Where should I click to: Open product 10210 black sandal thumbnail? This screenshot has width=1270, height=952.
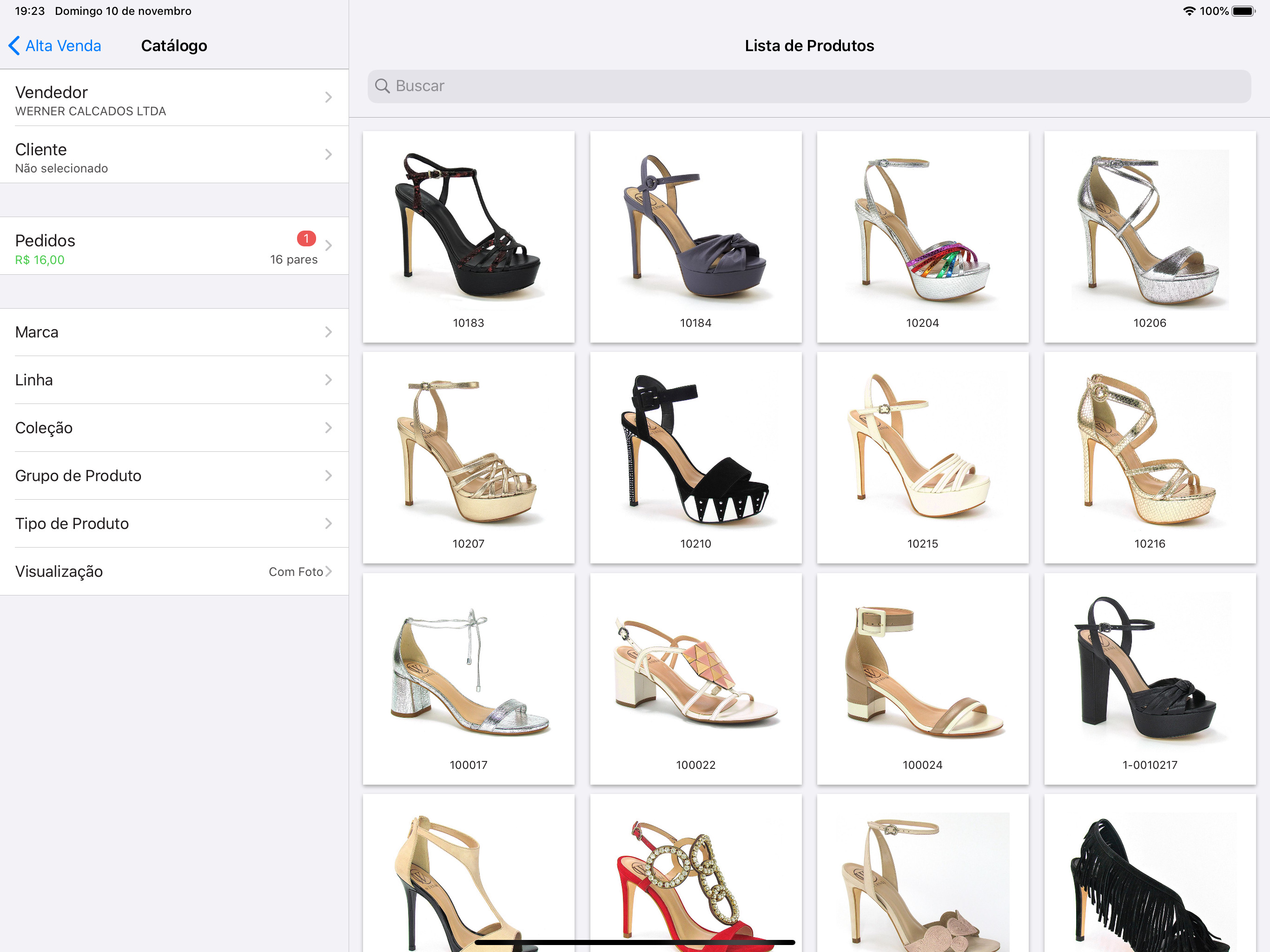pyautogui.click(x=695, y=451)
